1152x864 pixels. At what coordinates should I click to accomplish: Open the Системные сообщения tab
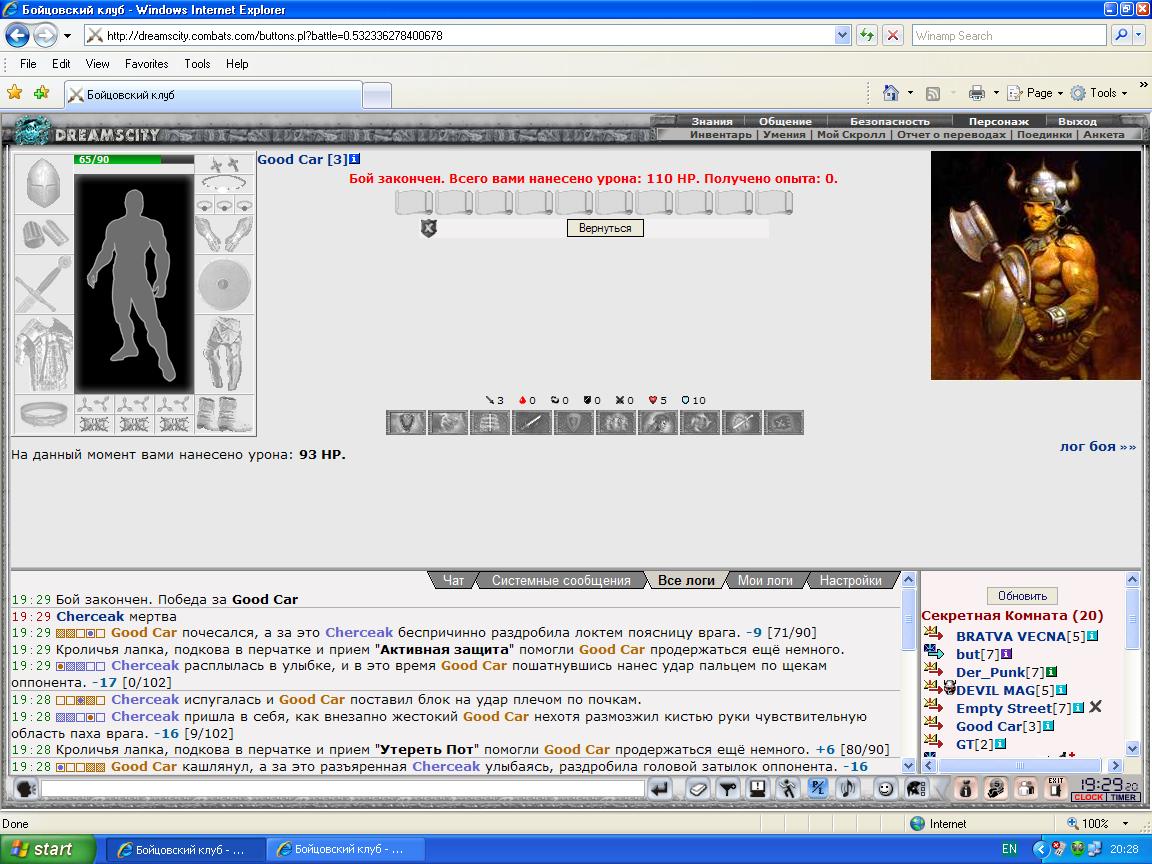[x=561, y=580]
